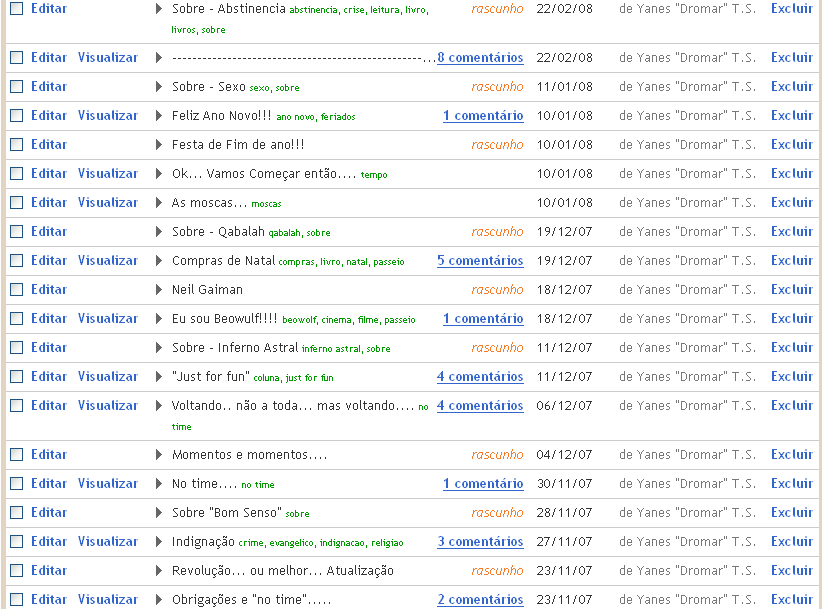
Task: Open 1 comentário on Eu sou Beowulf!!!!
Action: 483,319
